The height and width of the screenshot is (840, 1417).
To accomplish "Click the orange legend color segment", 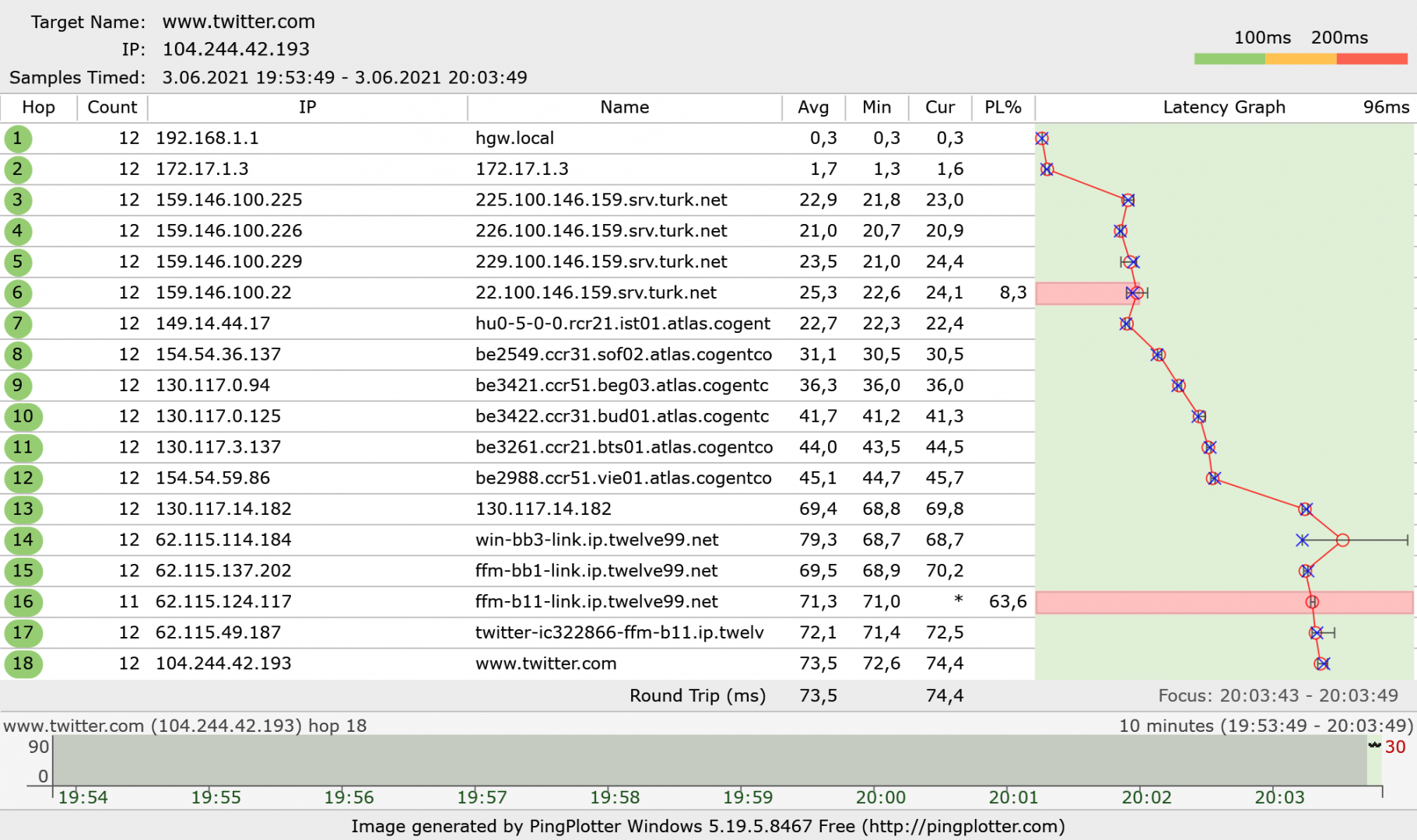I will [1301, 58].
